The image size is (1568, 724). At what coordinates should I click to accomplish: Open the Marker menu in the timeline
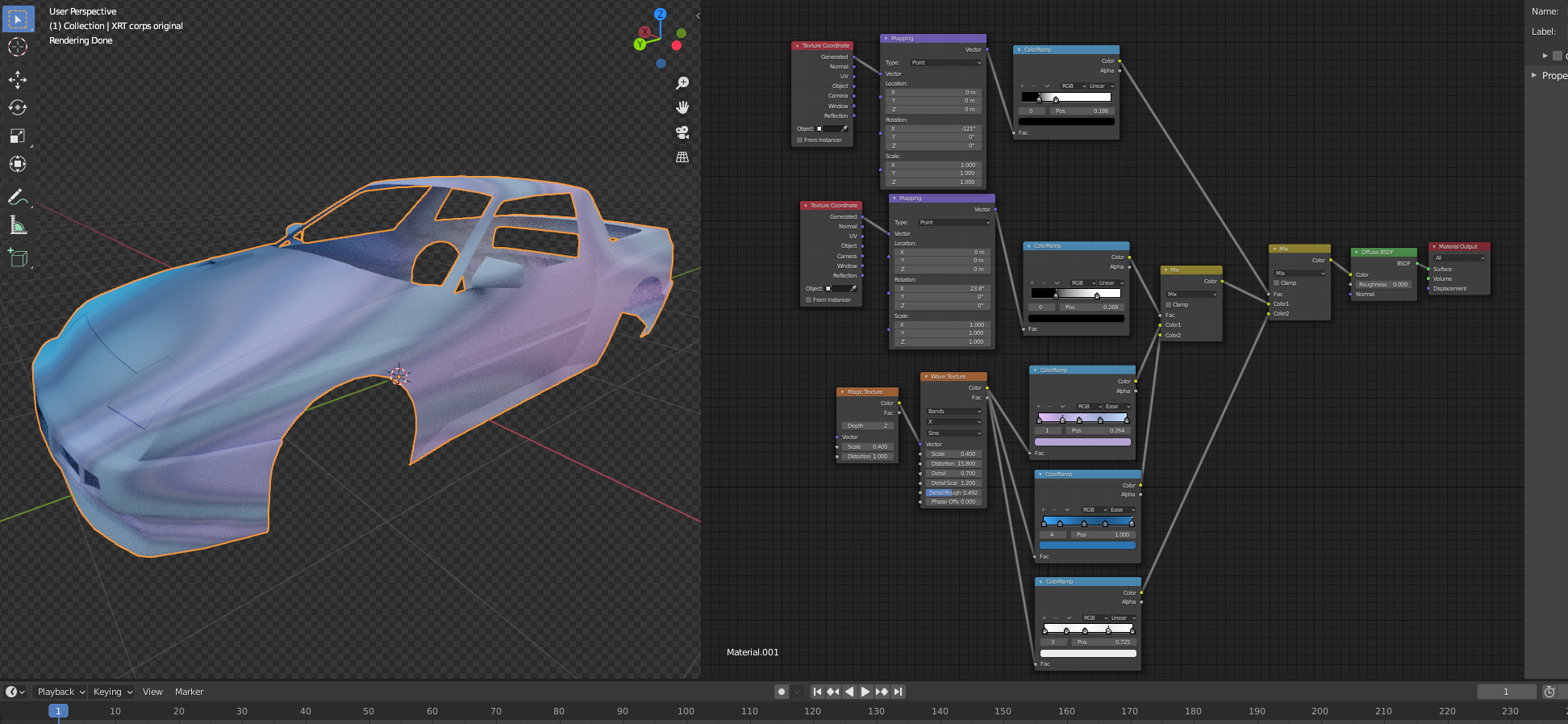[x=189, y=692]
